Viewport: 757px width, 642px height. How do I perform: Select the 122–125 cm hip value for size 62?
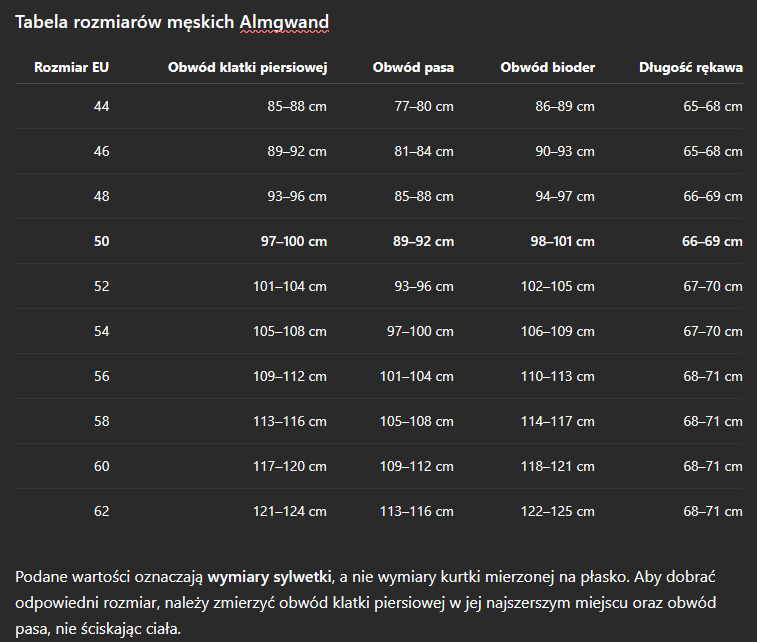558,511
